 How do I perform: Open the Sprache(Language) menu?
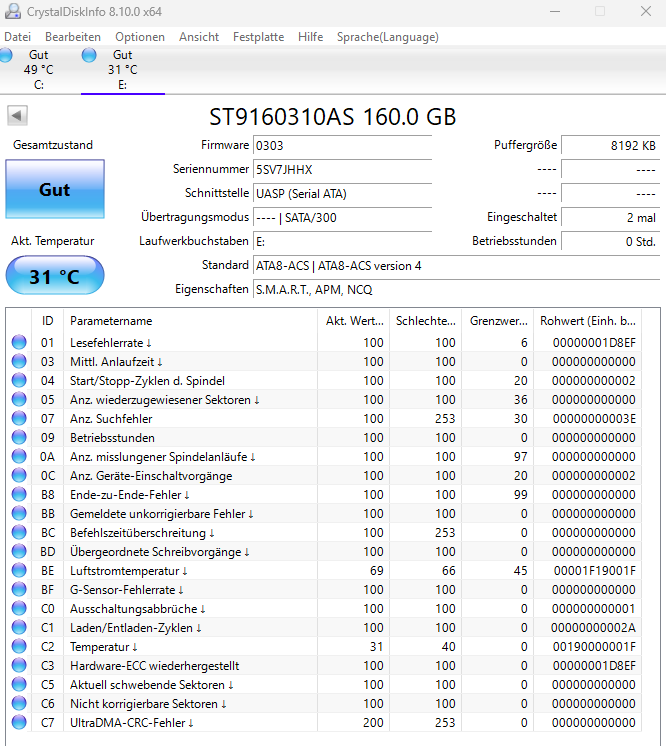tap(388, 37)
